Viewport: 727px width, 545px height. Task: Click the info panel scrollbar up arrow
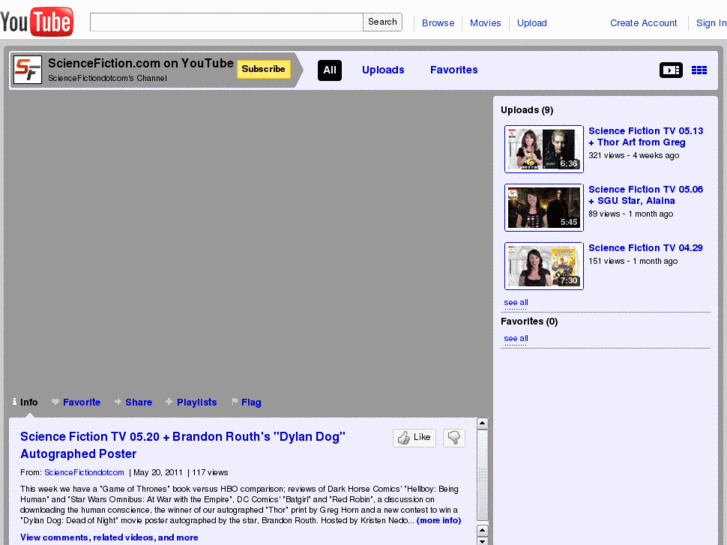coord(482,423)
